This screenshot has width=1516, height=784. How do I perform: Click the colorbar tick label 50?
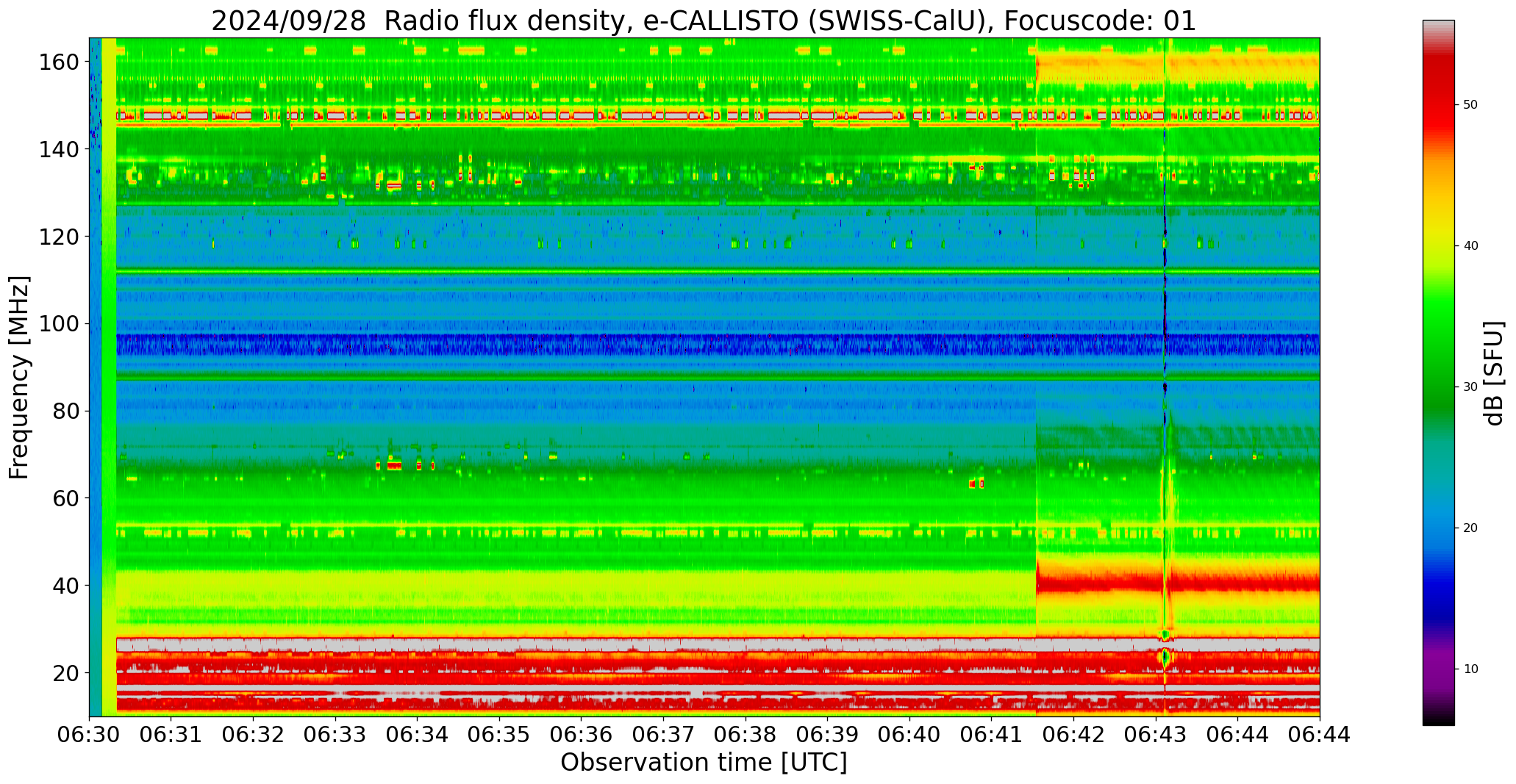pyautogui.click(x=1470, y=105)
